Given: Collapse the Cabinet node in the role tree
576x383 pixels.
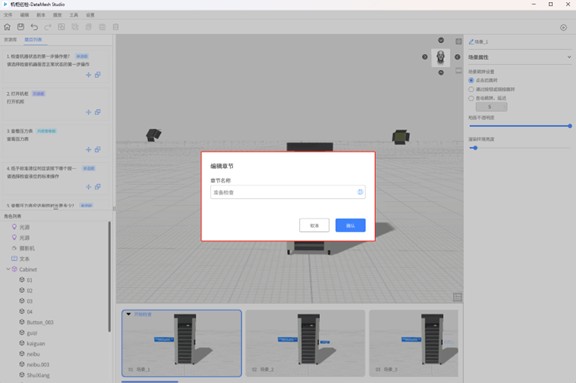Looking at the screenshot, I should (x=8, y=269).
